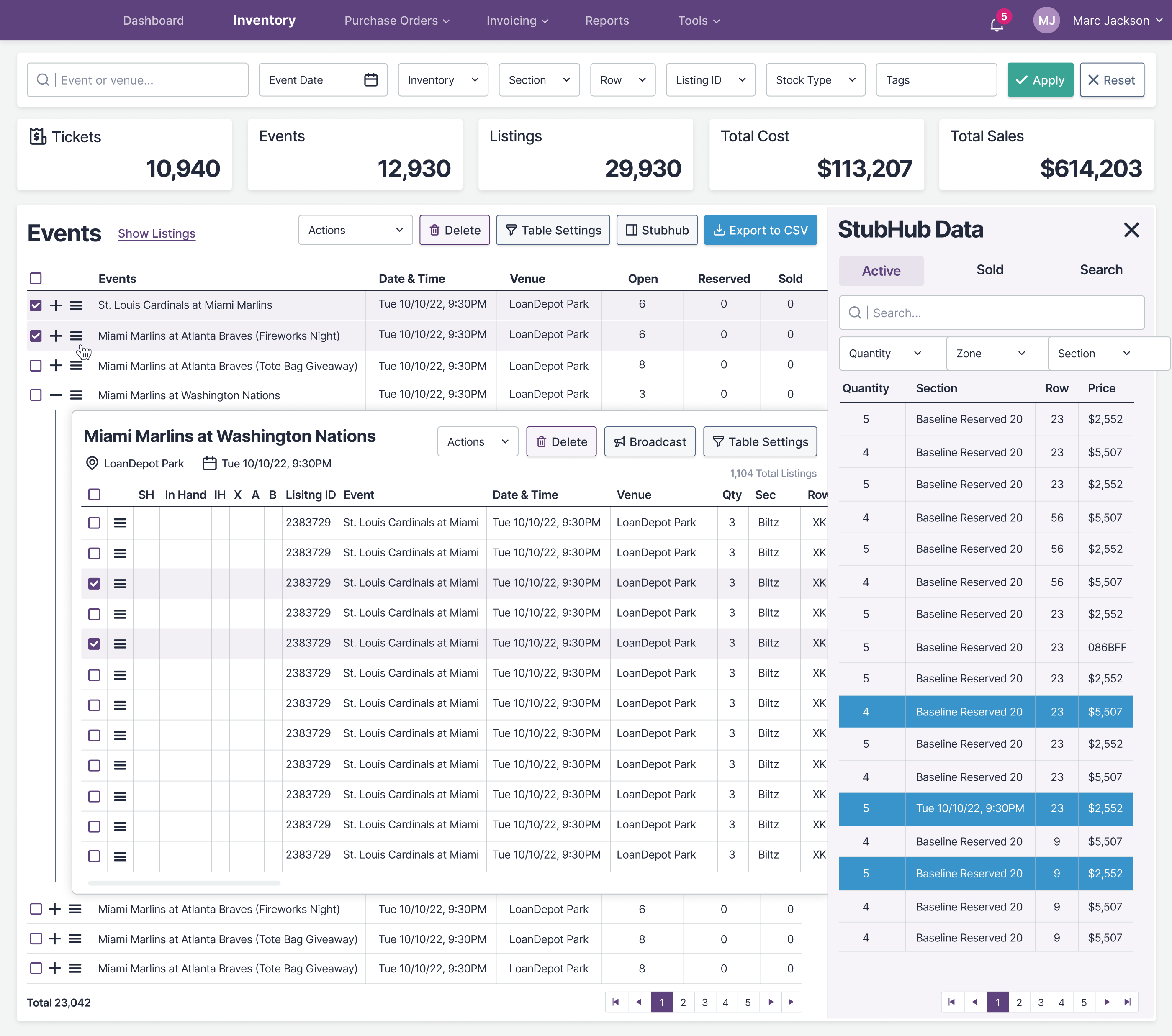This screenshot has height=1036, width=1172.
Task: Open the Purchase Orders menu
Action: pyautogui.click(x=396, y=21)
